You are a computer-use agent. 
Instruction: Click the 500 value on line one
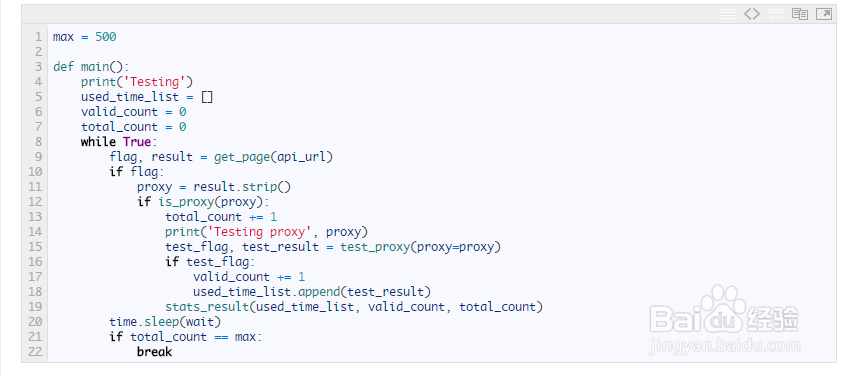(x=106, y=37)
